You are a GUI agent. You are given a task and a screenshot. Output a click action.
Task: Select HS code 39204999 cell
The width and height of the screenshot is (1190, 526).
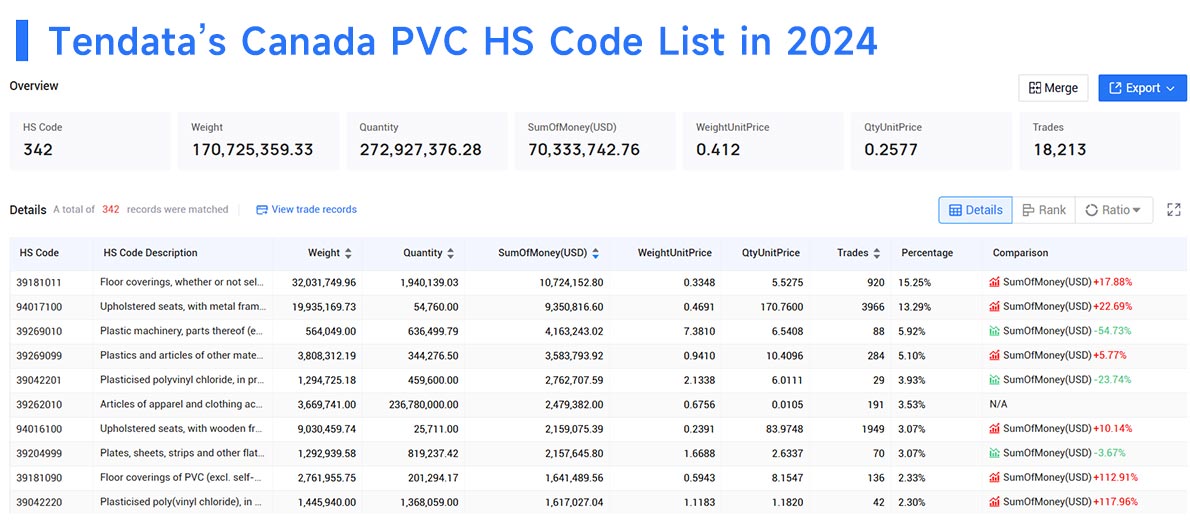pos(38,453)
